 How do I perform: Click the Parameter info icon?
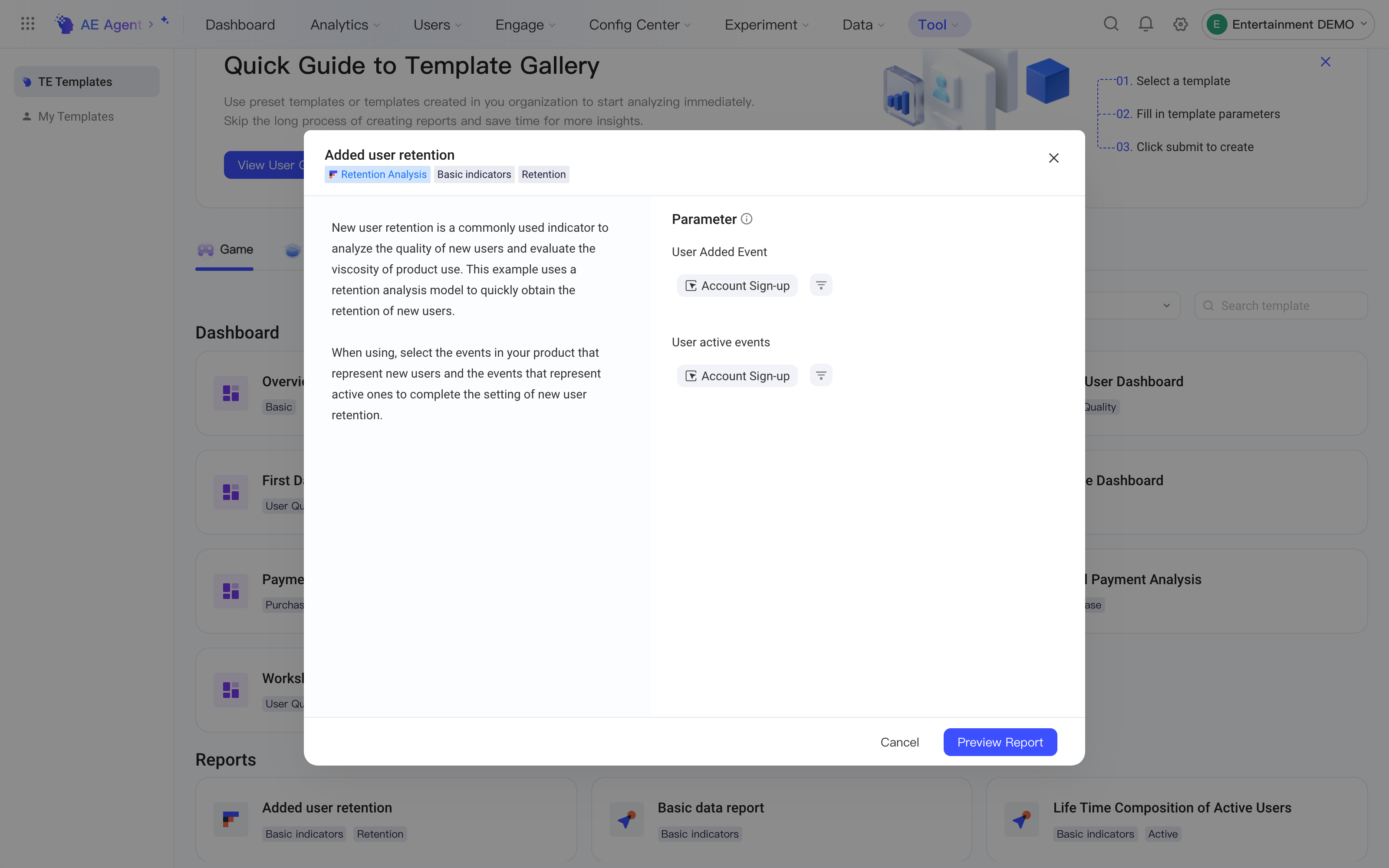click(746, 219)
